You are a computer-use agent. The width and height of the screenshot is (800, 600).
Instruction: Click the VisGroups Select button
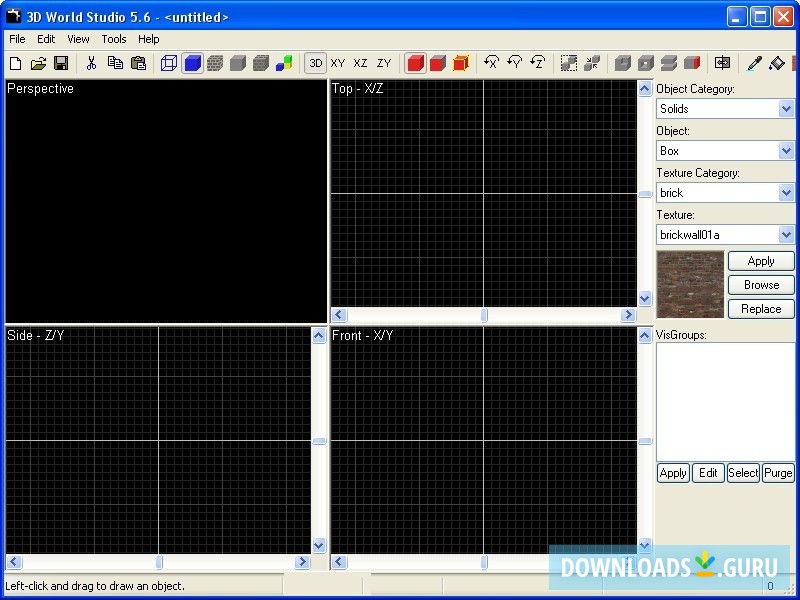[743, 473]
